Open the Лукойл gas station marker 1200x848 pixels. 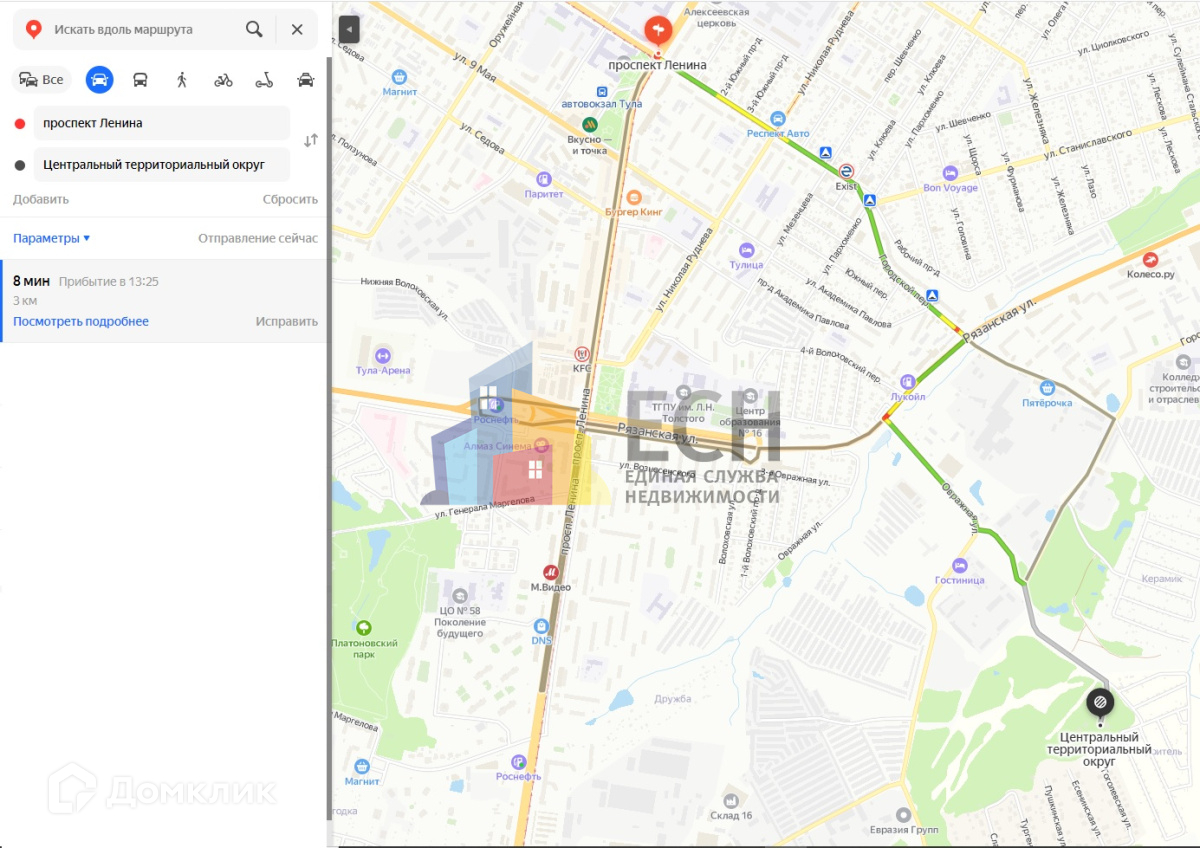coord(908,381)
